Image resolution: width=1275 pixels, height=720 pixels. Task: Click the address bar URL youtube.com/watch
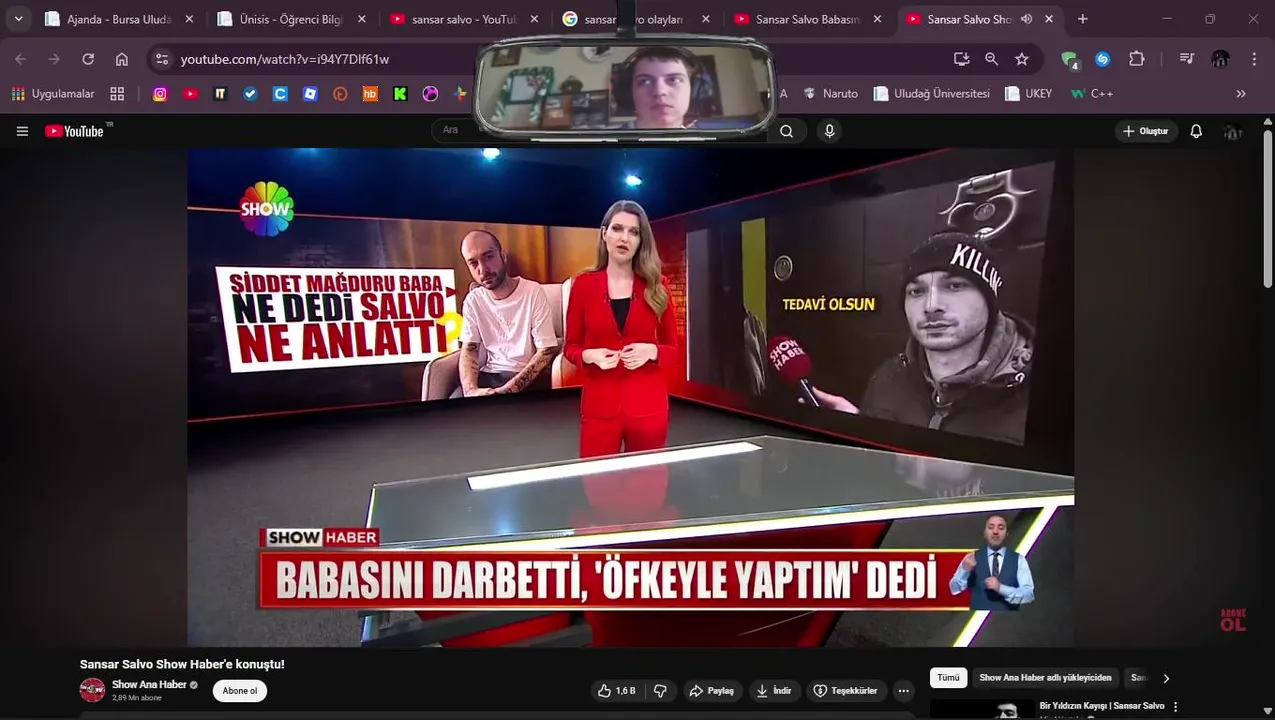click(x=285, y=59)
